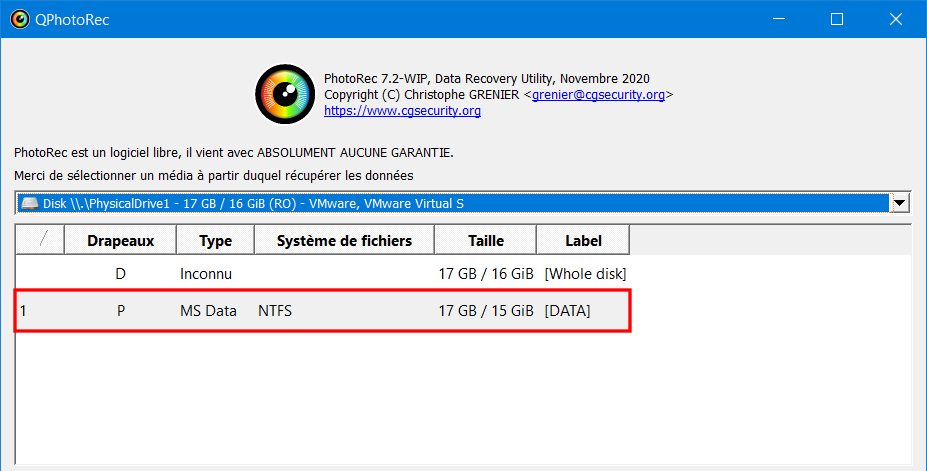The image size is (927, 471).
Task: Sort by the Taille column header
Action: [485, 241]
